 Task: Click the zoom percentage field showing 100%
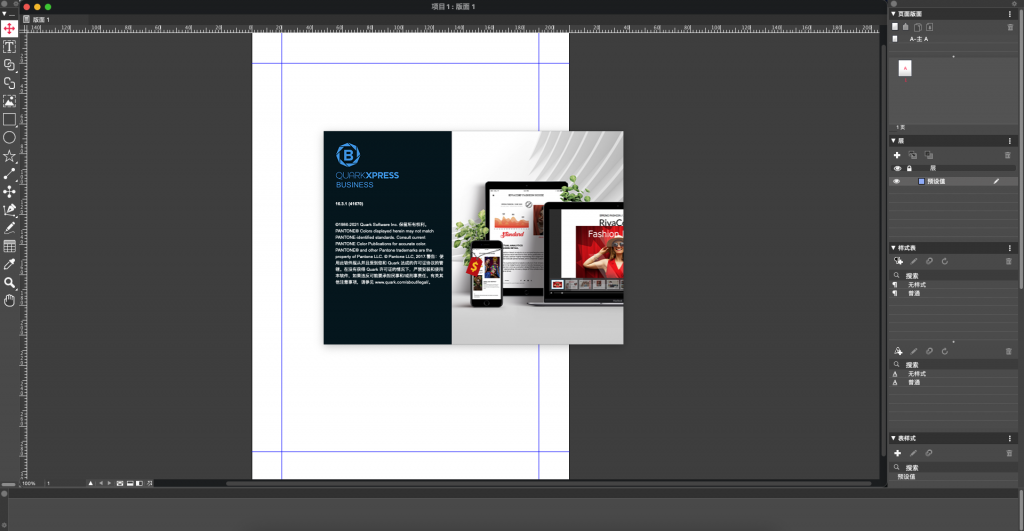pyautogui.click(x=30, y=483)
